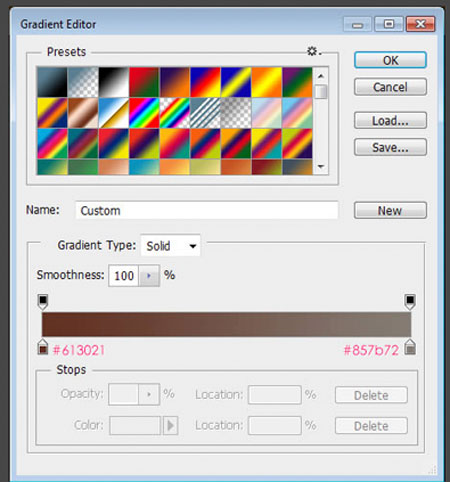Select the black to white gradient preset
Screen dimensions: 450x482
click(x=114, y=82)
